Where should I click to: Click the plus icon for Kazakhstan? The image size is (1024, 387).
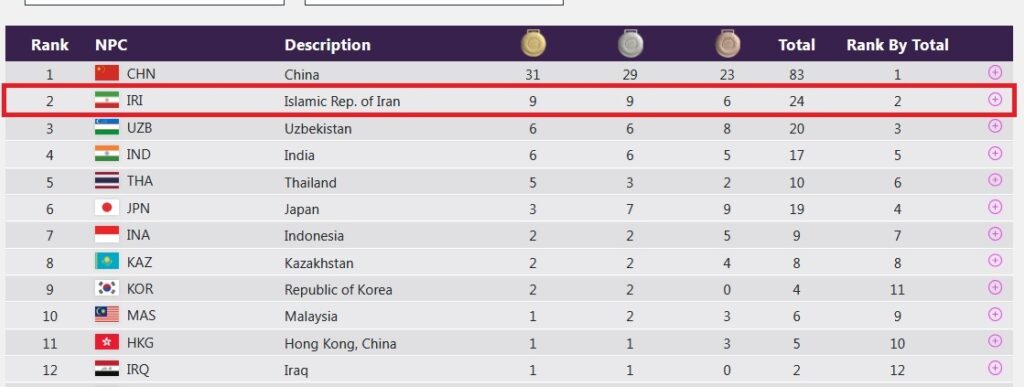pos(995,260)
